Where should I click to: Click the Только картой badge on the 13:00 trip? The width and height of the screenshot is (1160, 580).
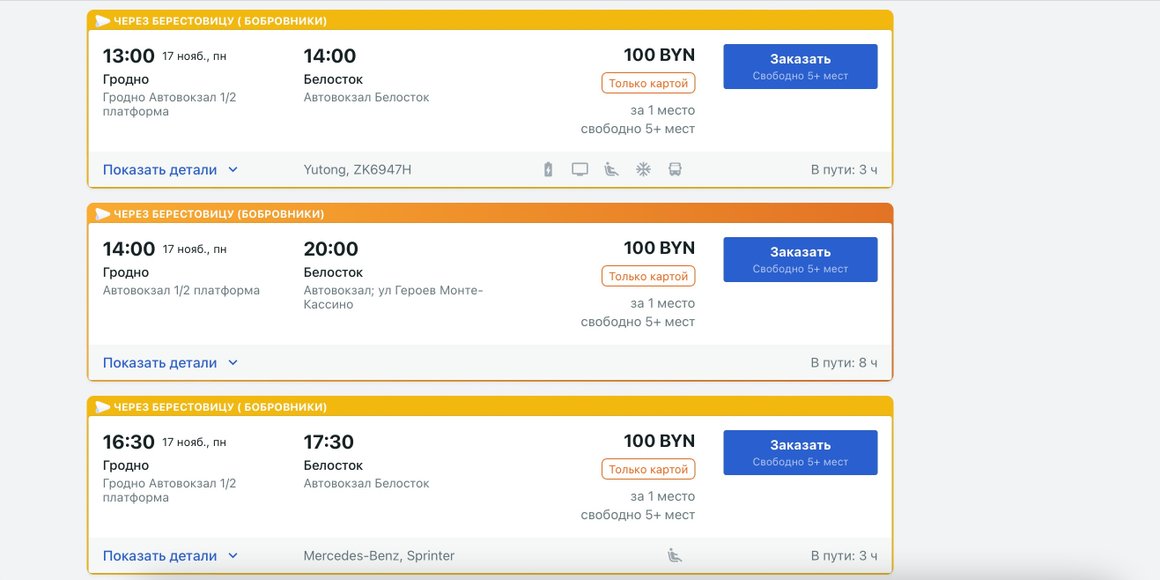point(648,83)
